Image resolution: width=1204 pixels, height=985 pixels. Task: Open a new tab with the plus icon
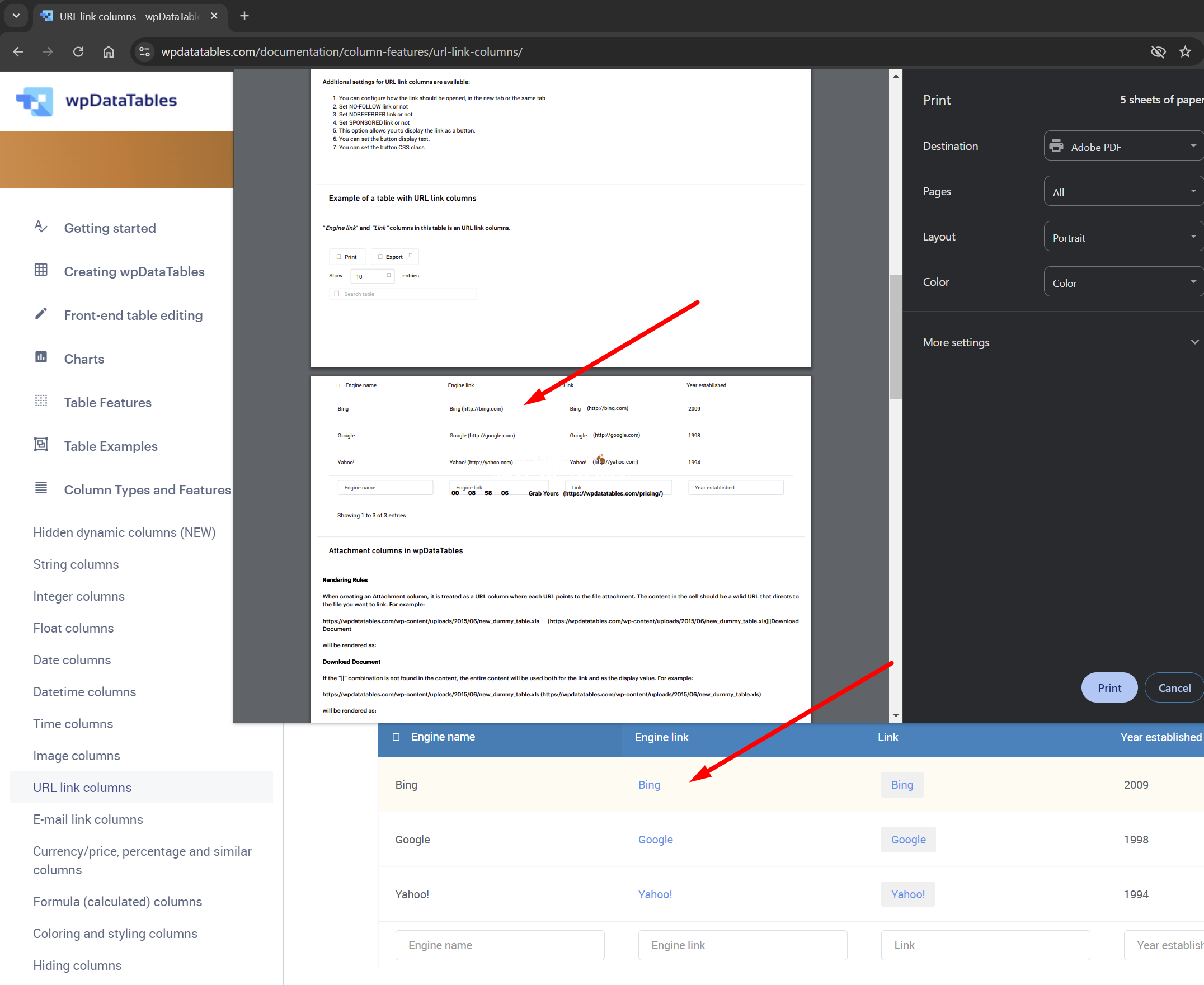point(244,16)
